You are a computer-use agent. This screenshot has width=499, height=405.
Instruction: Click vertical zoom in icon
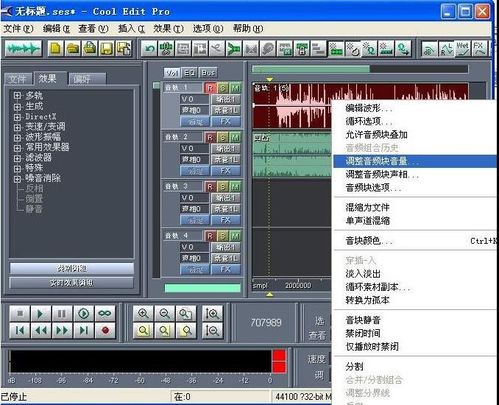[x=212, y=314]
